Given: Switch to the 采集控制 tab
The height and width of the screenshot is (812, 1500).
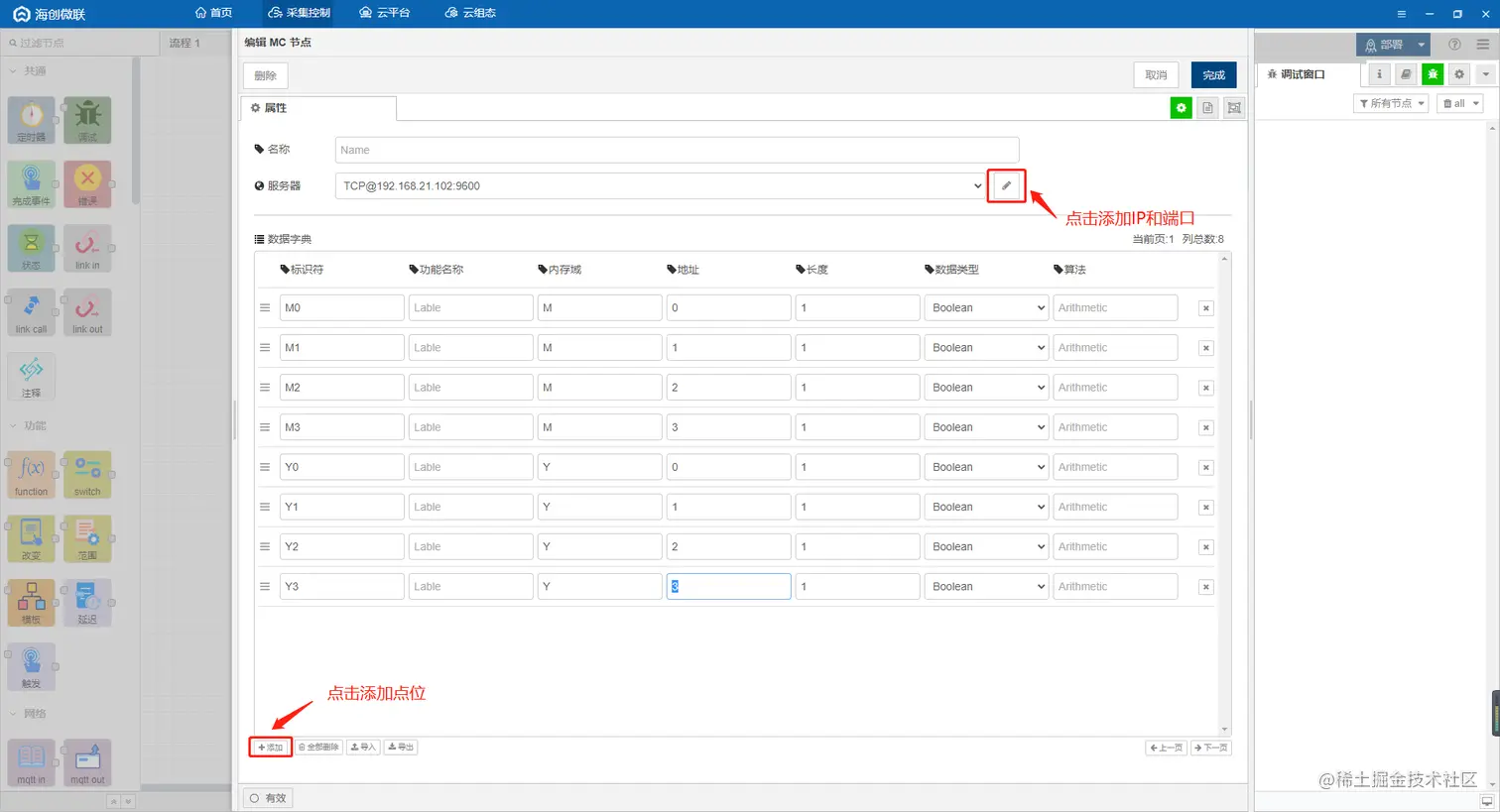Looking at the screenshot, I should (x=300, y=13).
